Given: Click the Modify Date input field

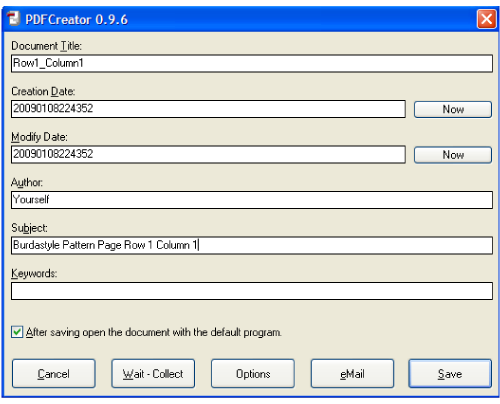Looking at the screenshot, I should tap(208, 154).
